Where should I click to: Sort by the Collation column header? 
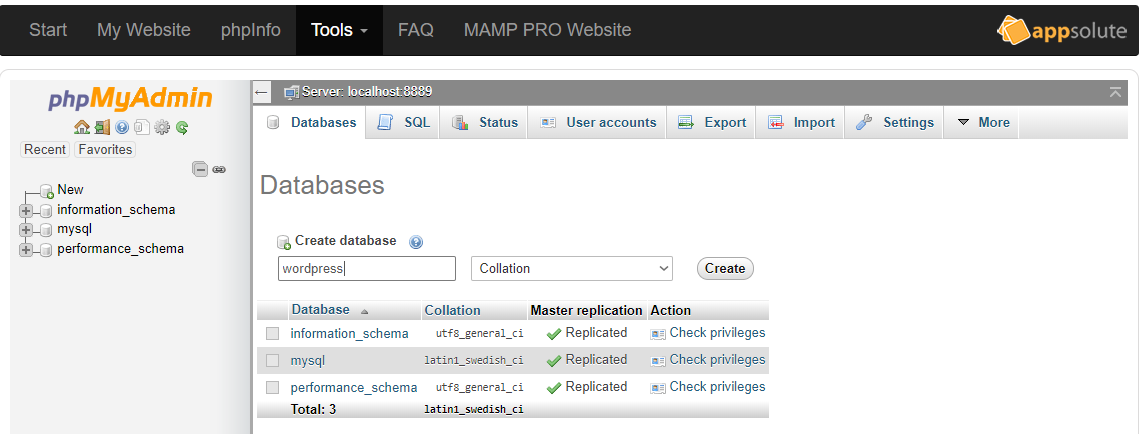click(452, 310)
